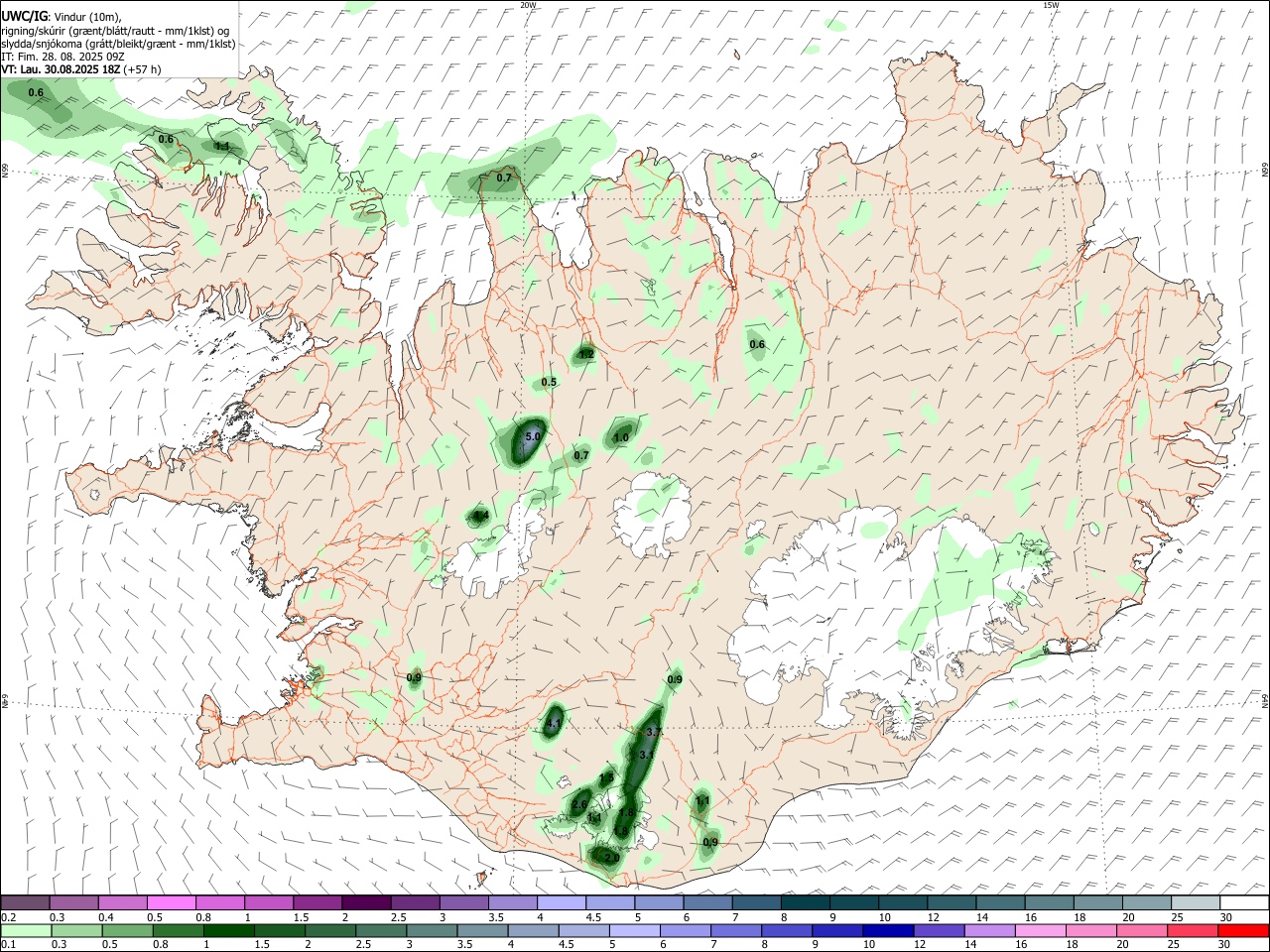
Task: Select the 'IT: Fim. 28. 08. 2025 09Z' line
Action: coord(63,57)
